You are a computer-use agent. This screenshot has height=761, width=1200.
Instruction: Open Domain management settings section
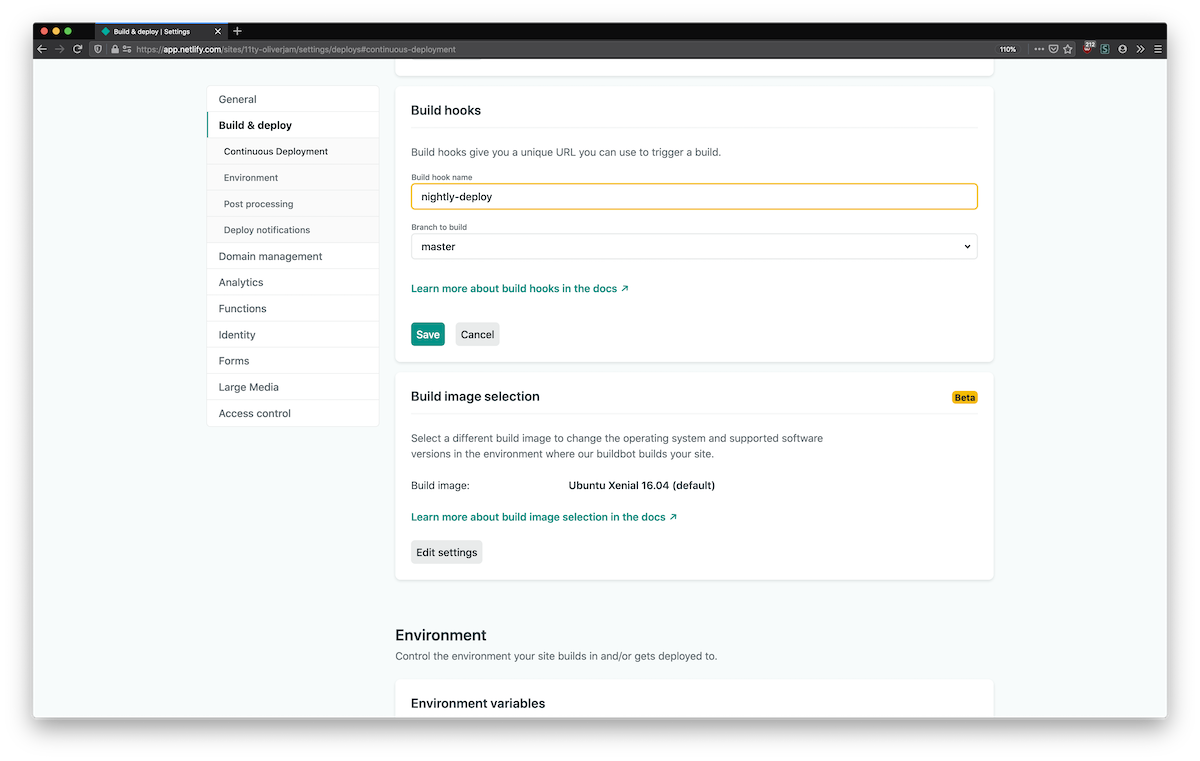coord(270,256)
